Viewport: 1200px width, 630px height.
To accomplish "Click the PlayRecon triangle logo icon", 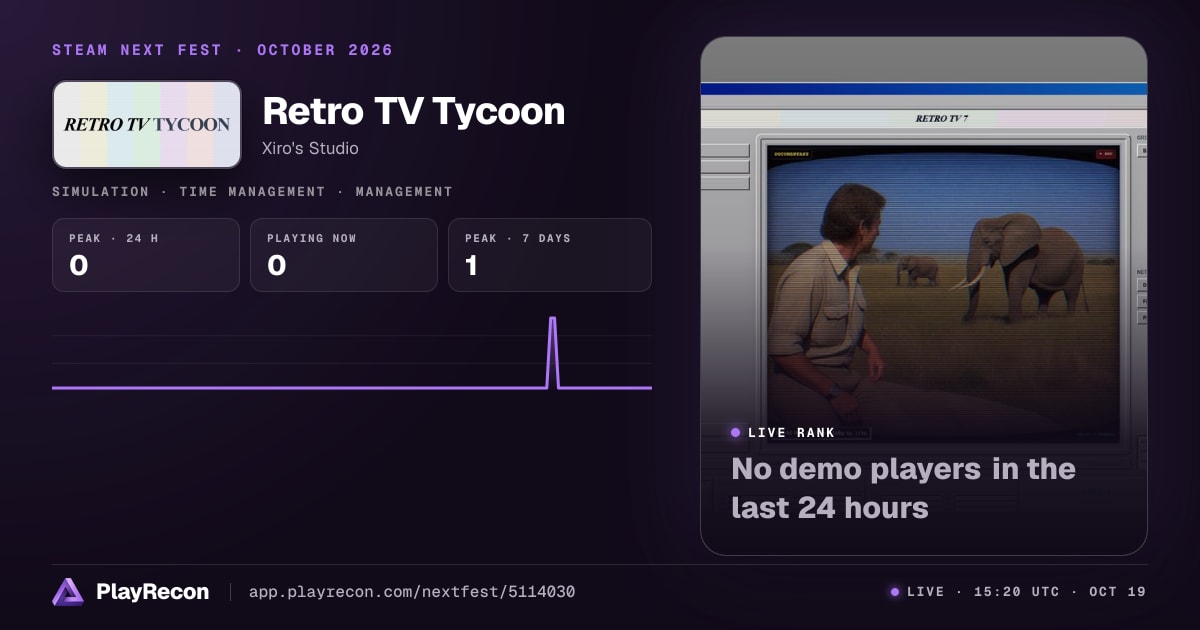I will tap(68, 592).
